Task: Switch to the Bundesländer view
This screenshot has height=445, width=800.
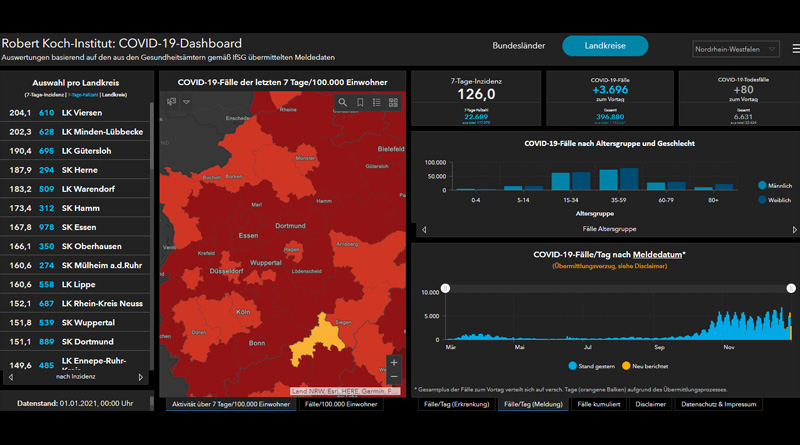Action: [518, 45]
